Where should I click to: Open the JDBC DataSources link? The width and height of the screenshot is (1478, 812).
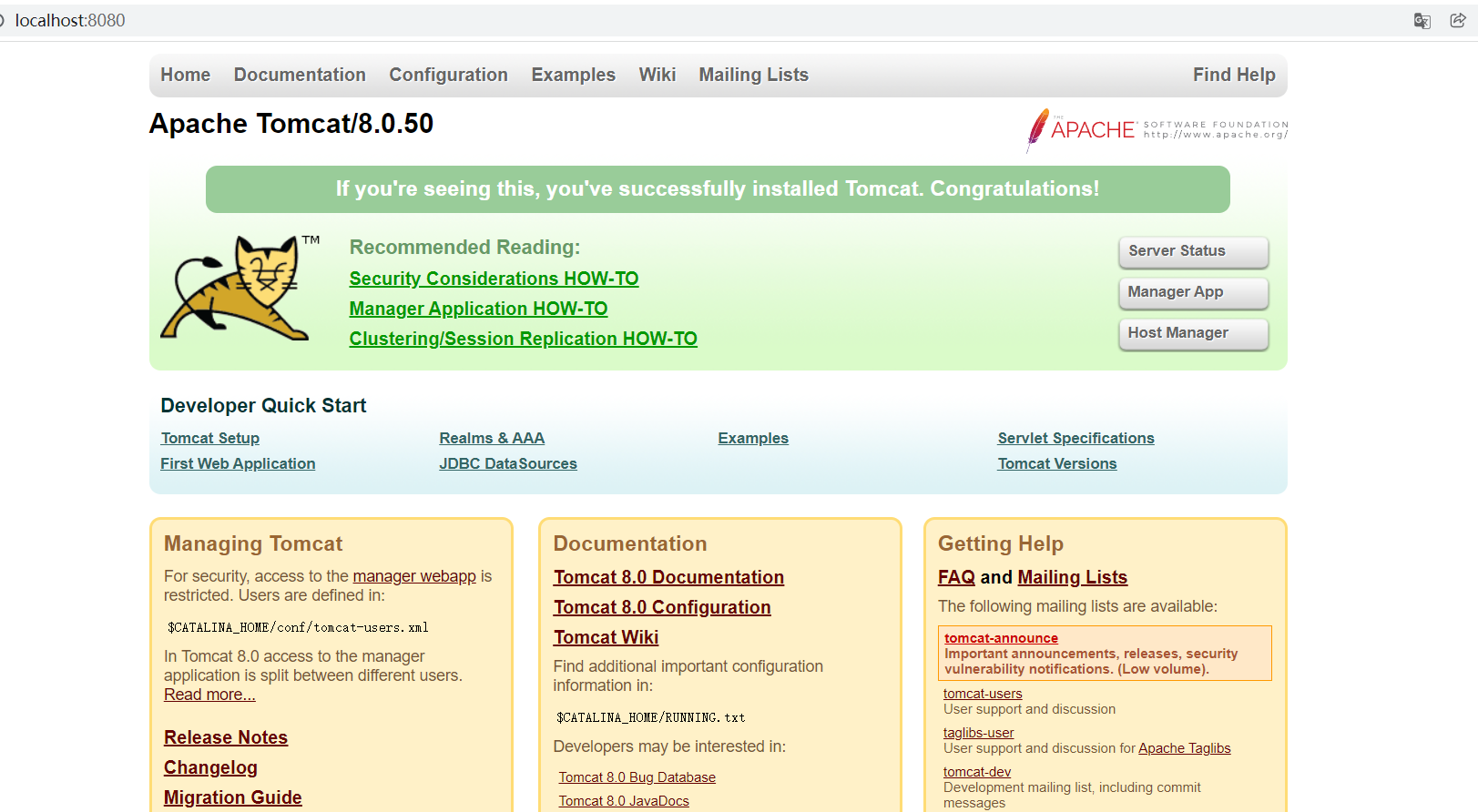(508, 463)
